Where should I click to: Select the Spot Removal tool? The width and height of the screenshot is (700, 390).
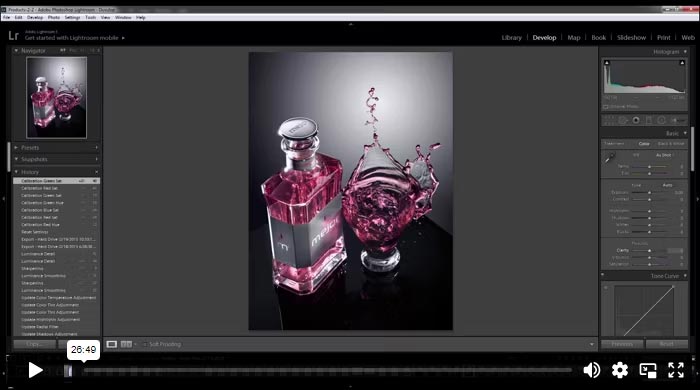click(x=623, y=120)
